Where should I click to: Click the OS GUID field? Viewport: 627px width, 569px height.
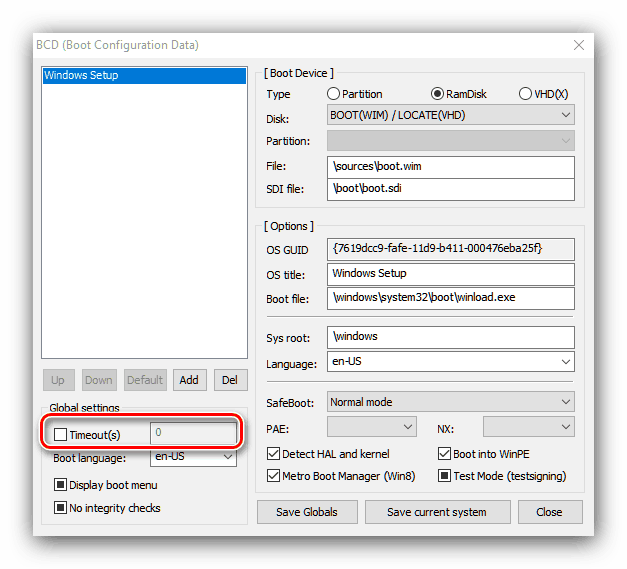(x=451, y=249)
